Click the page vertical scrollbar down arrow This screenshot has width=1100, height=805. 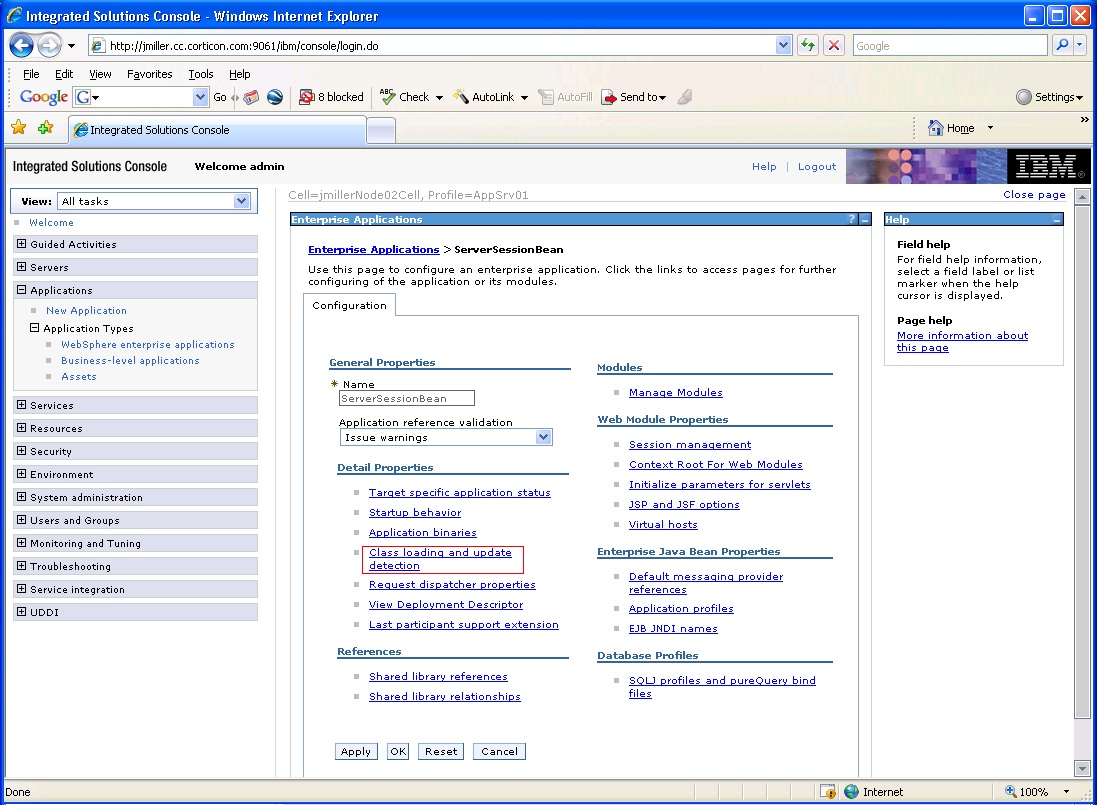1082,767
